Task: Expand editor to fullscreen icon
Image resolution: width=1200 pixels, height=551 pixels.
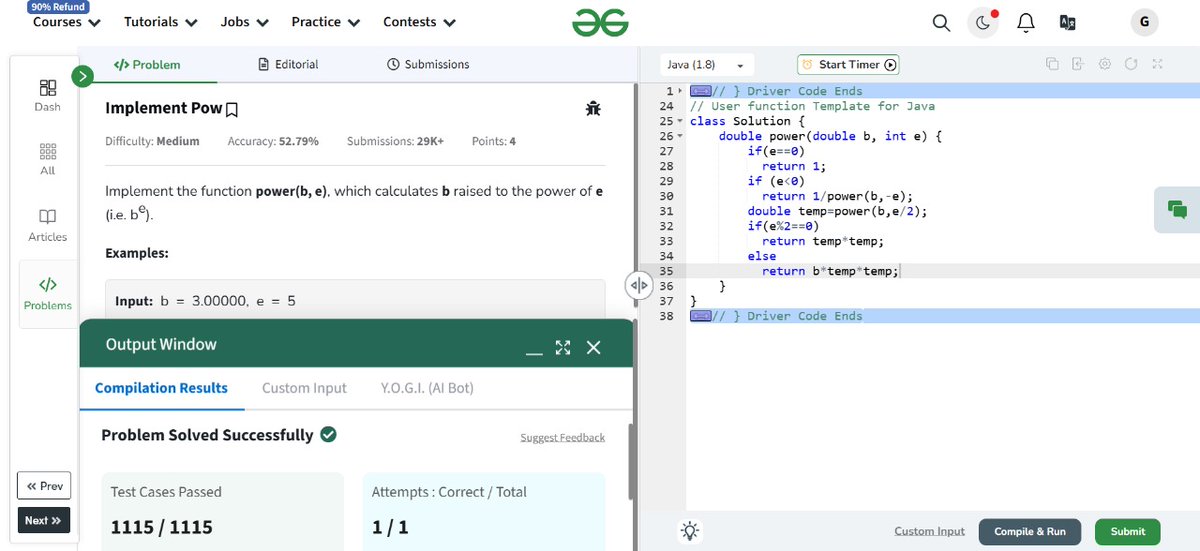Action: tap(1157, 64)
